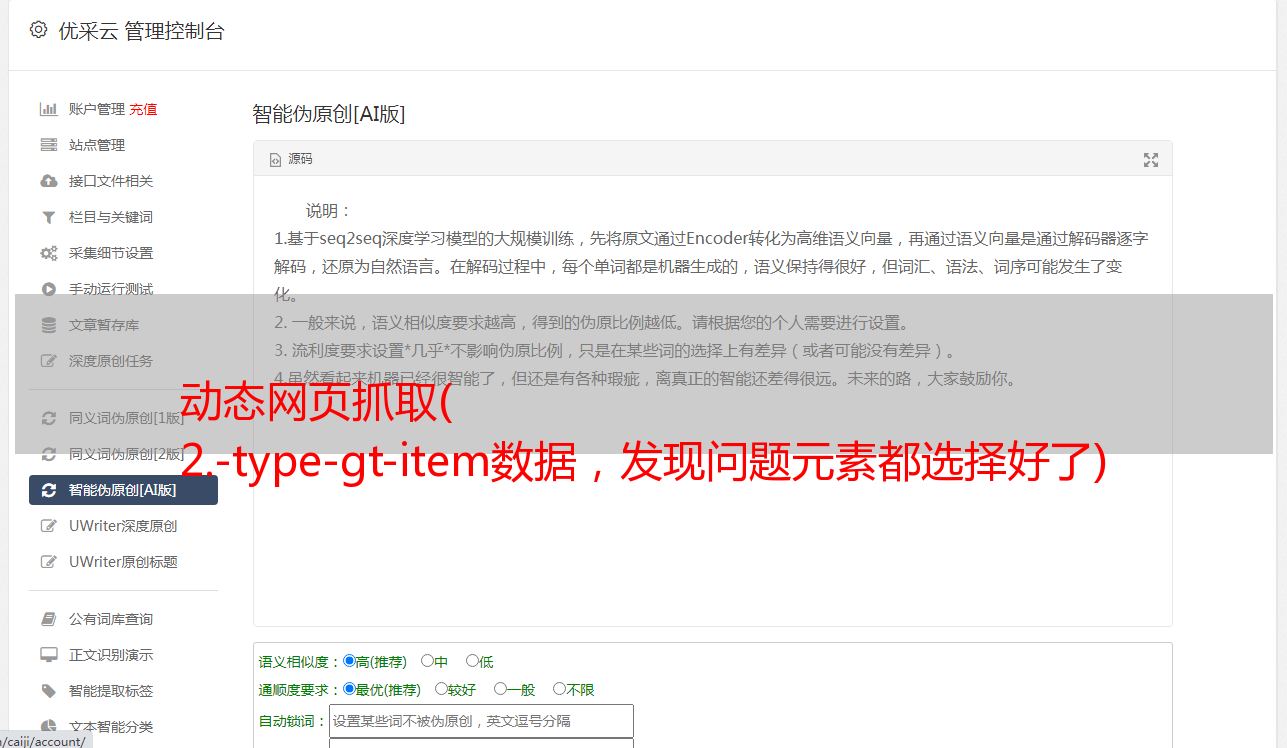Click the 站点管理 server icon
The width and height of the screenshot is (1287, 748).
pyautogui.click(x=48, y=145)
